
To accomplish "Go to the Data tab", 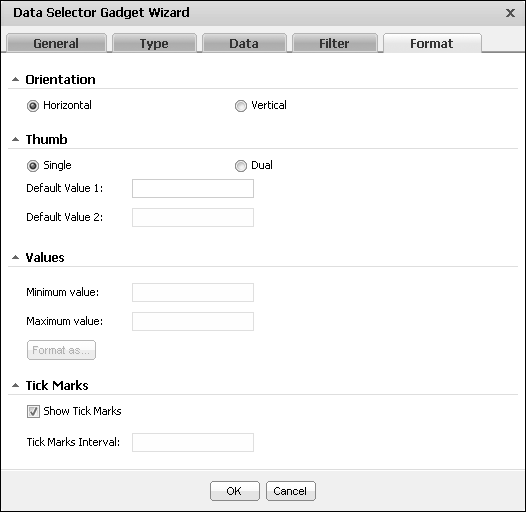I will pos(244,43).
